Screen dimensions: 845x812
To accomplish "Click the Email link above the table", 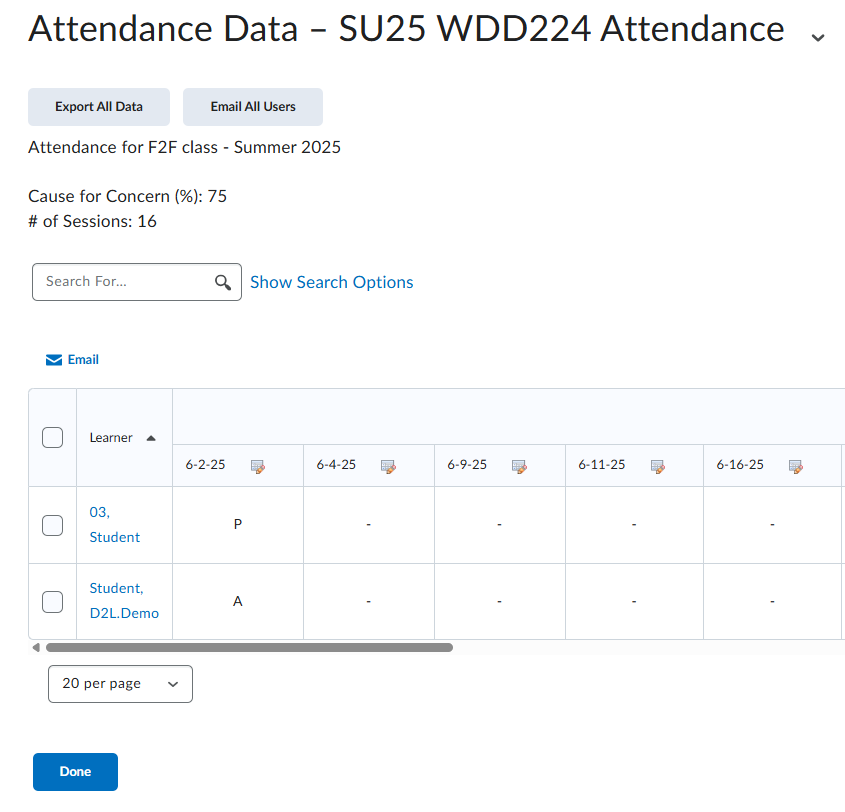I will [83, 360].
